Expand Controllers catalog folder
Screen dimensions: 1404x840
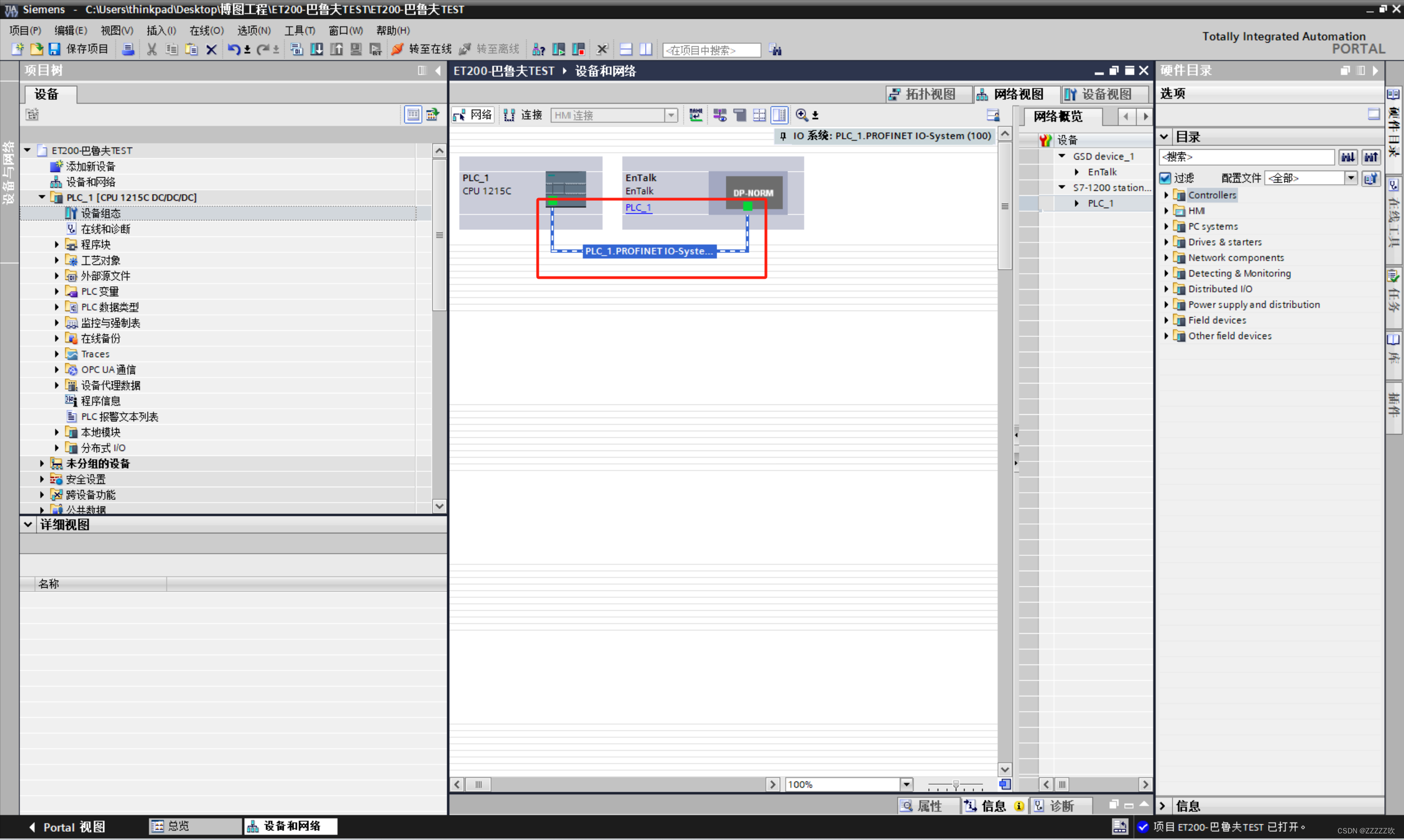point(1166,195)
